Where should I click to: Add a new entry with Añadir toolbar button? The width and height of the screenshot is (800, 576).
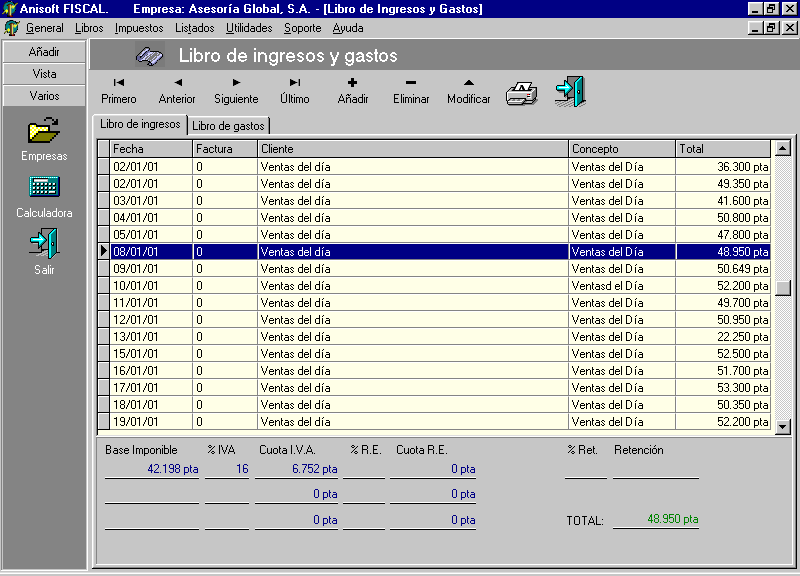[353, 91]
